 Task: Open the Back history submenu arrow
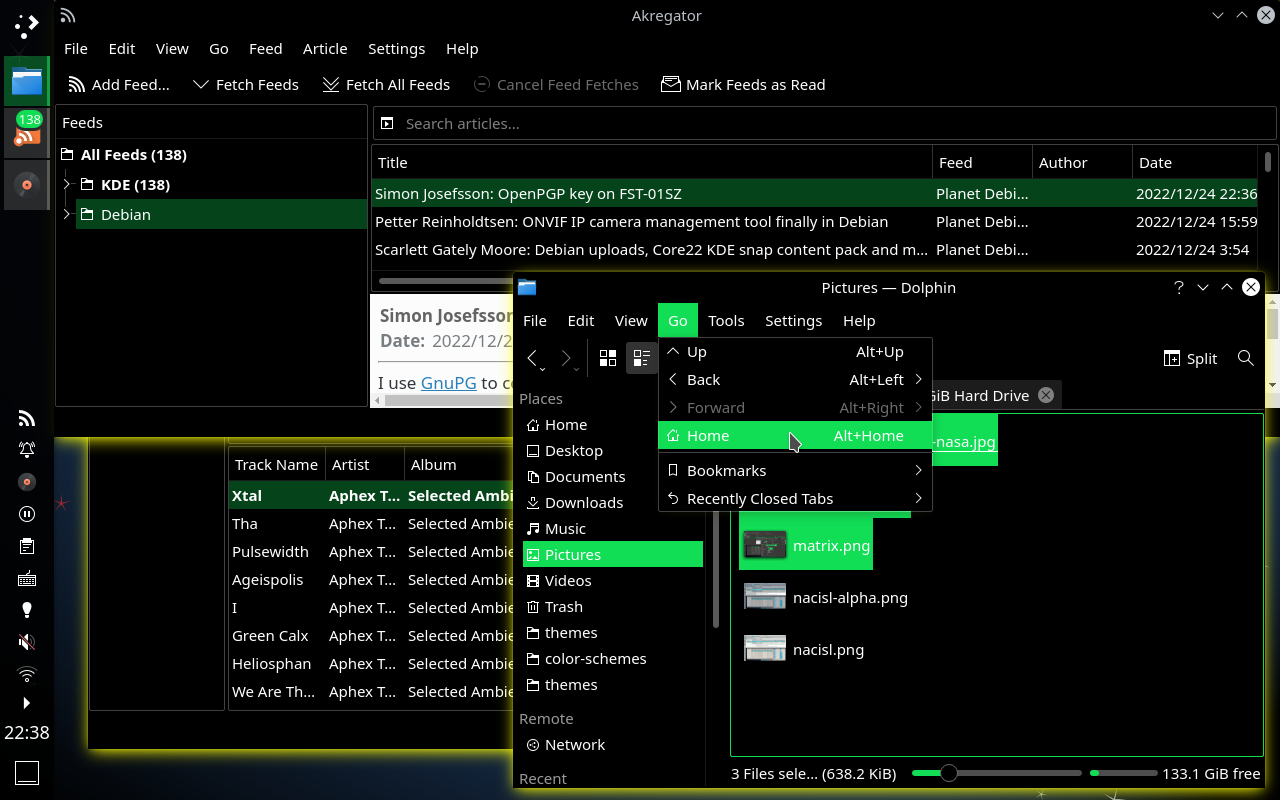coord(918,380)
